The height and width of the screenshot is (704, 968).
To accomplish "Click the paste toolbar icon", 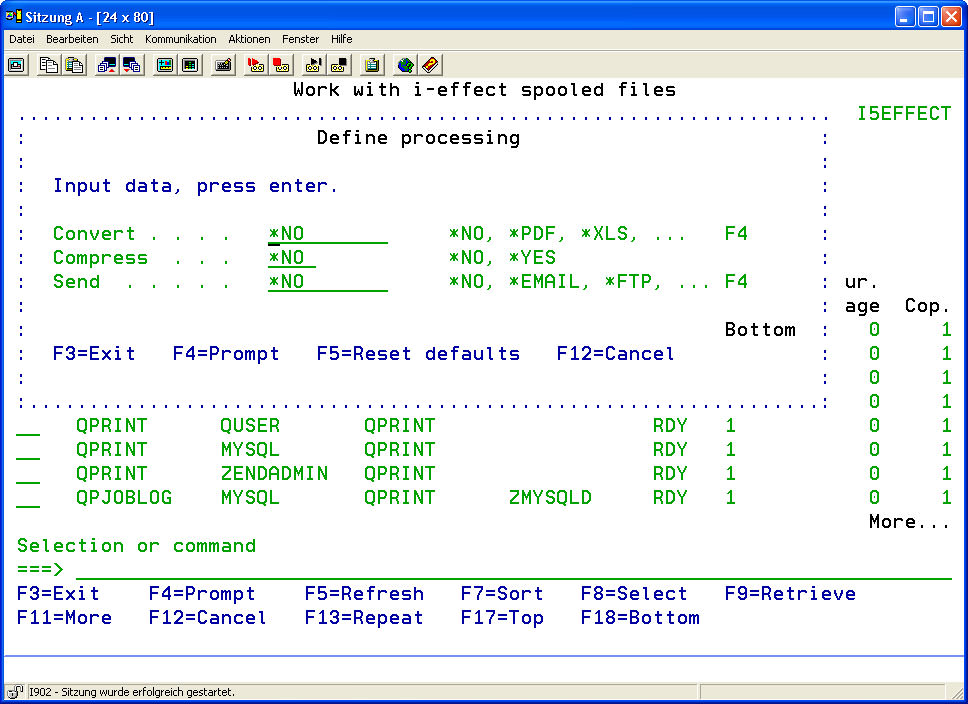I will [74, 65].
